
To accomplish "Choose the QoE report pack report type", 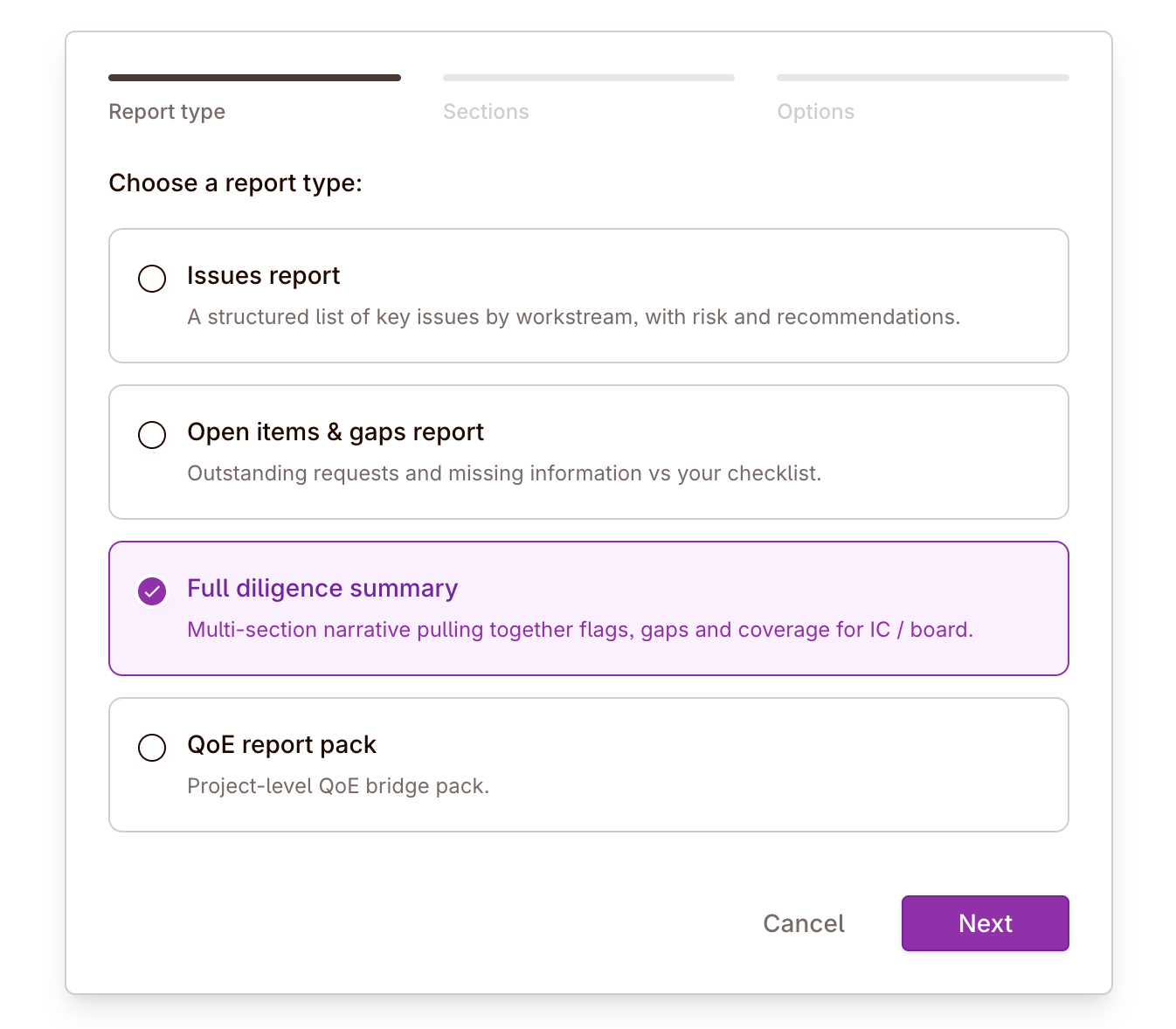I will [x=151, y=748].
